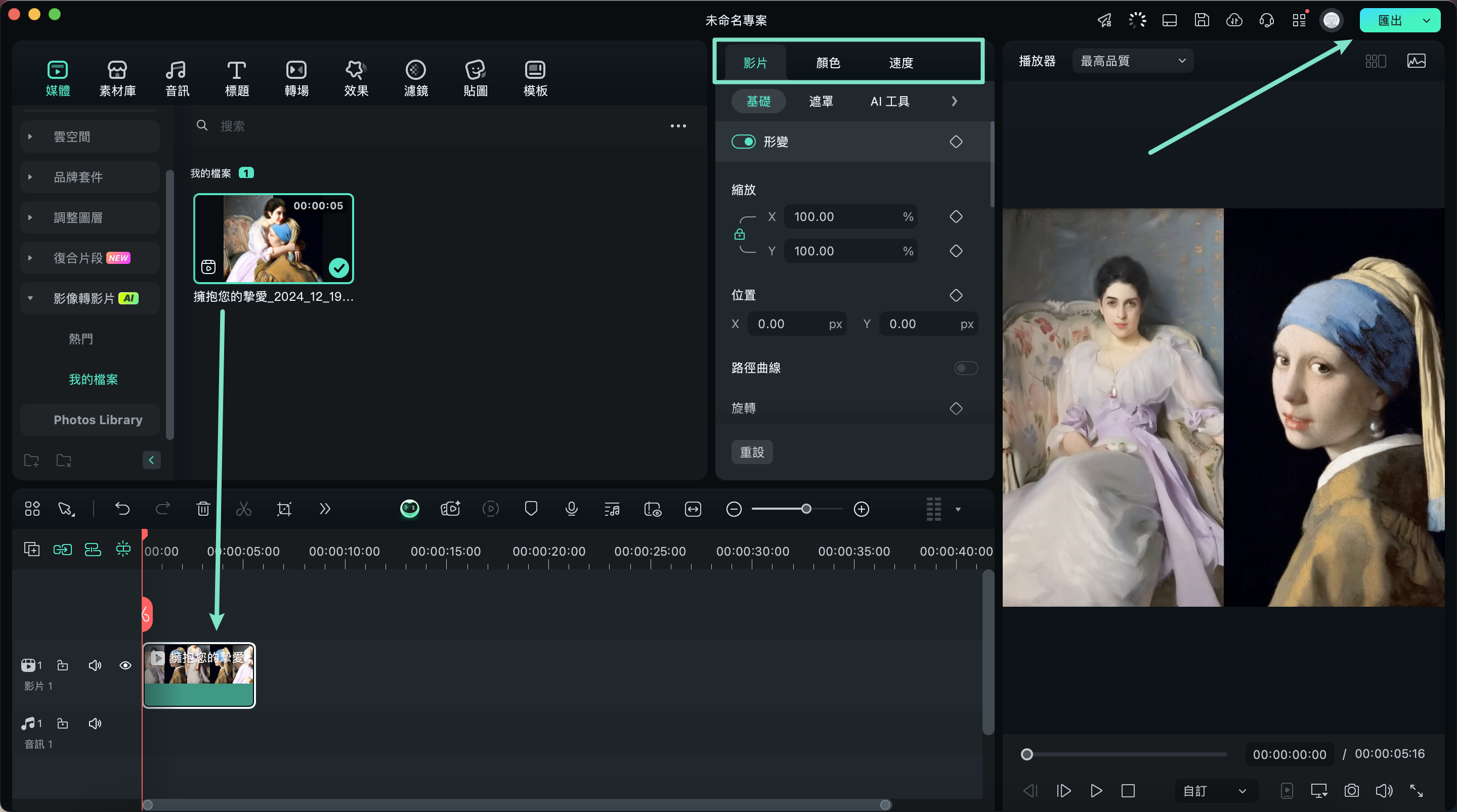The image size is (1457, 812).
Task: Open the 自訂 aspect dropdown
Action: tap(1216, 791)
